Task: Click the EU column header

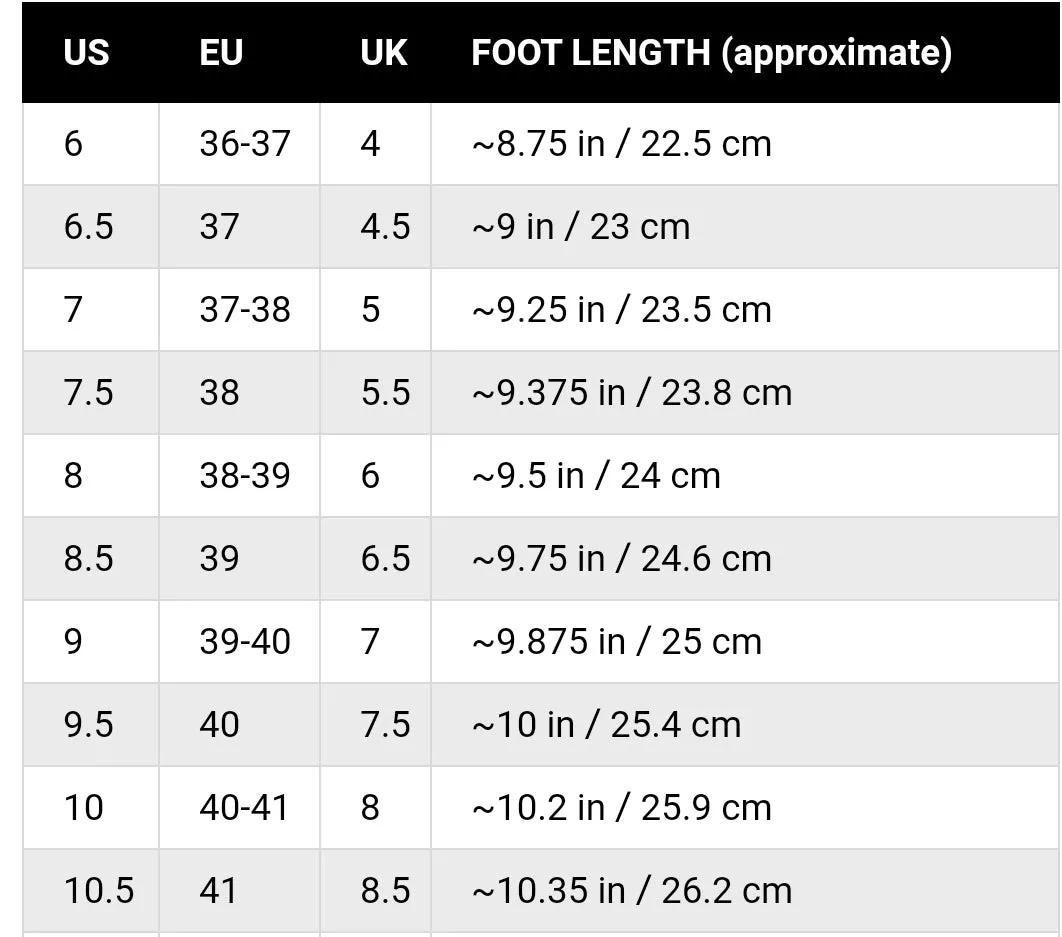Action: (221, 52)
